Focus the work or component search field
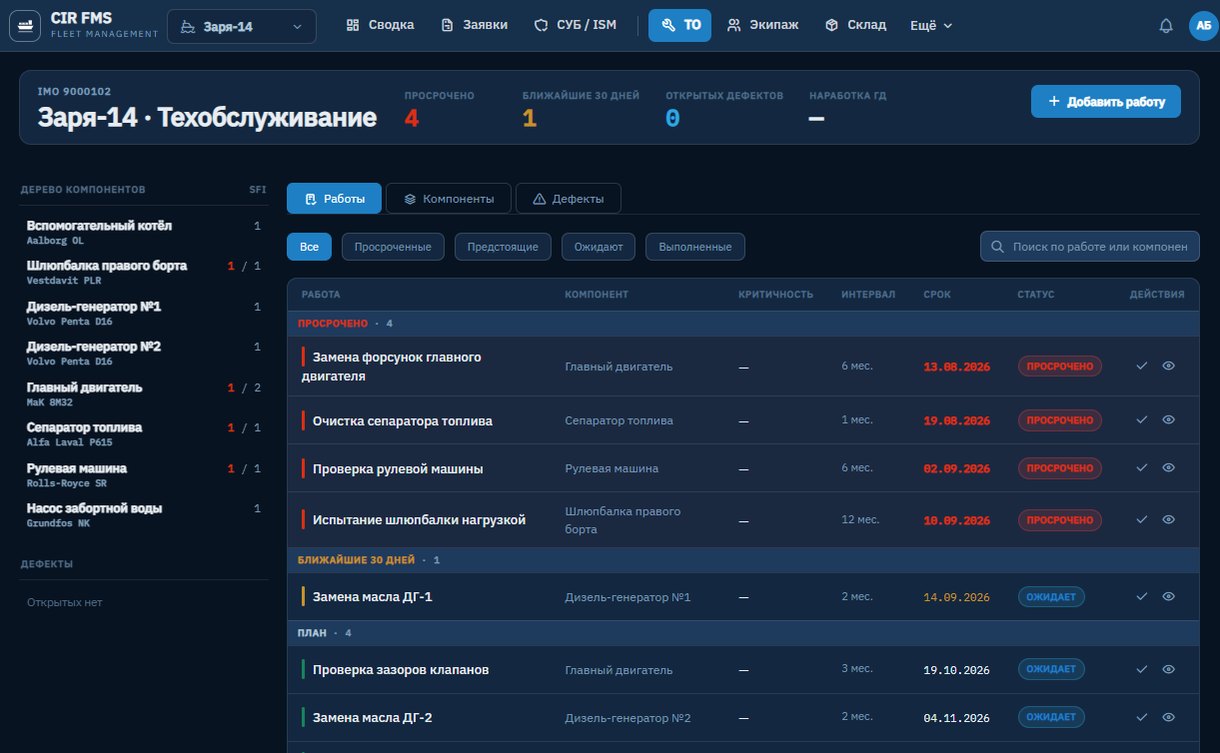The image size is (1220, 753). pyautogui.click(x=1089, y=246)
